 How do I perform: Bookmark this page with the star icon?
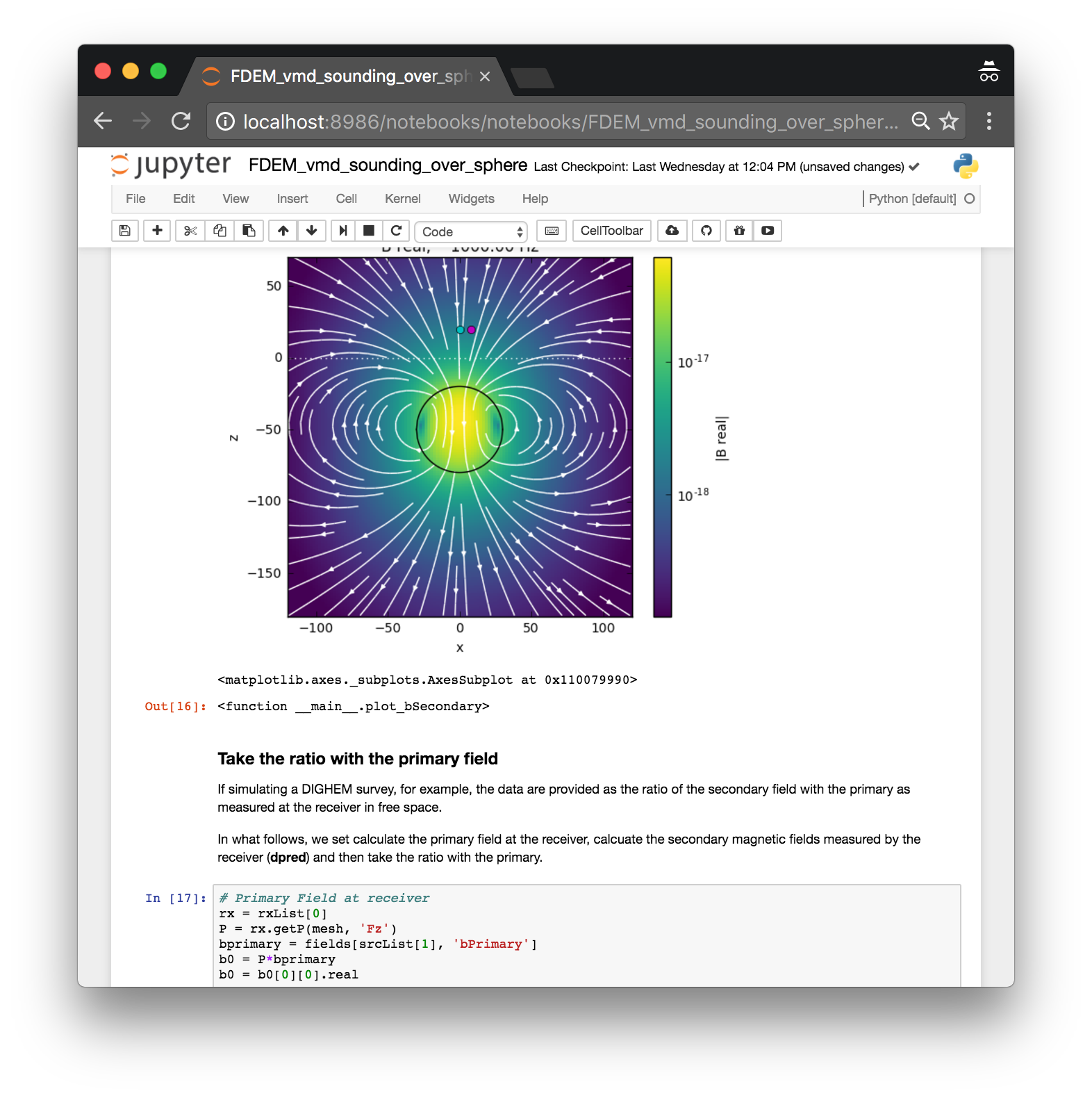point(949,122)
